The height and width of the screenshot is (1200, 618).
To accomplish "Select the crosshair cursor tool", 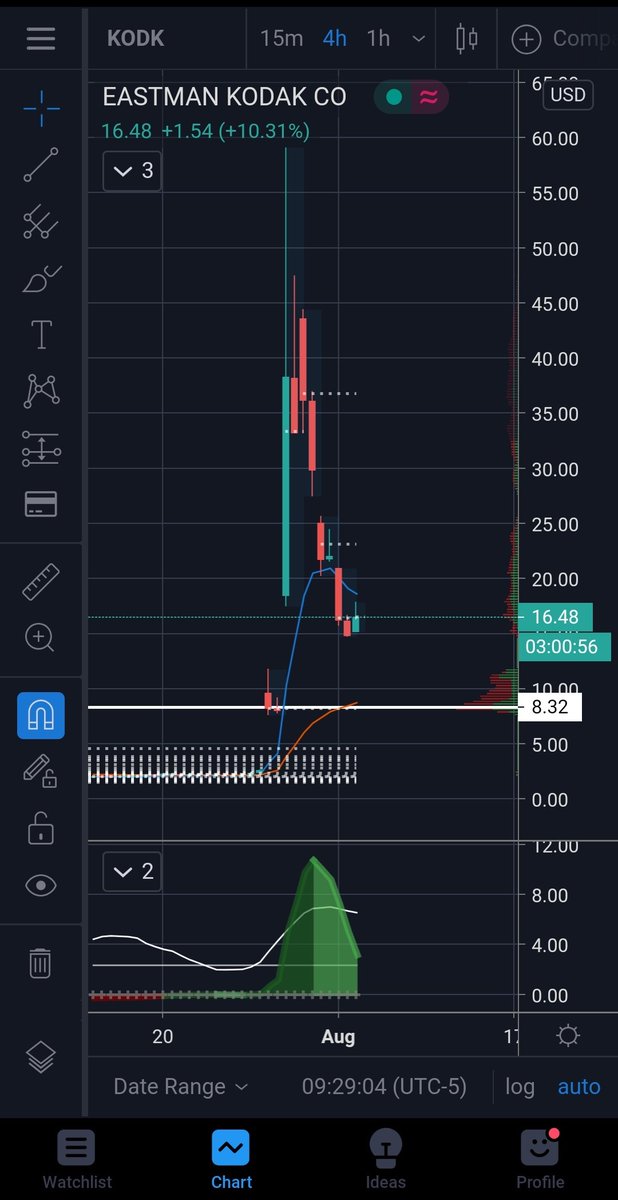I will (x=41, y=107).
